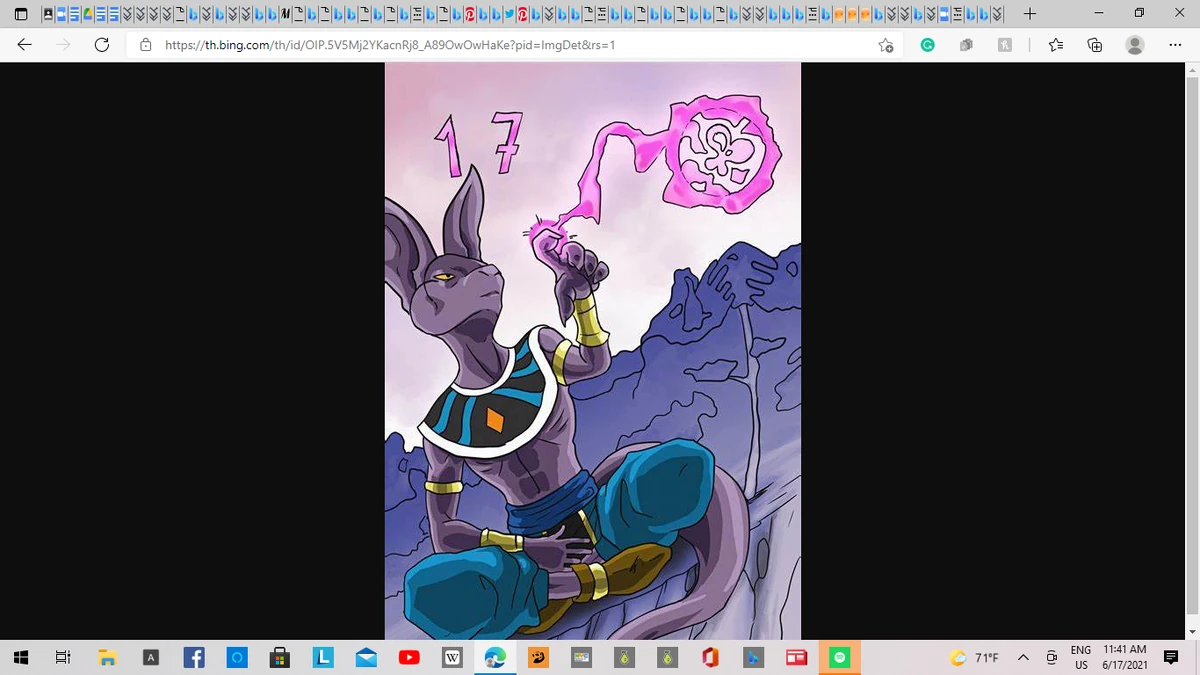The height and width of the screenshot is (675, 1200).
Task: Click the browser back button
Action: (24, 45)
